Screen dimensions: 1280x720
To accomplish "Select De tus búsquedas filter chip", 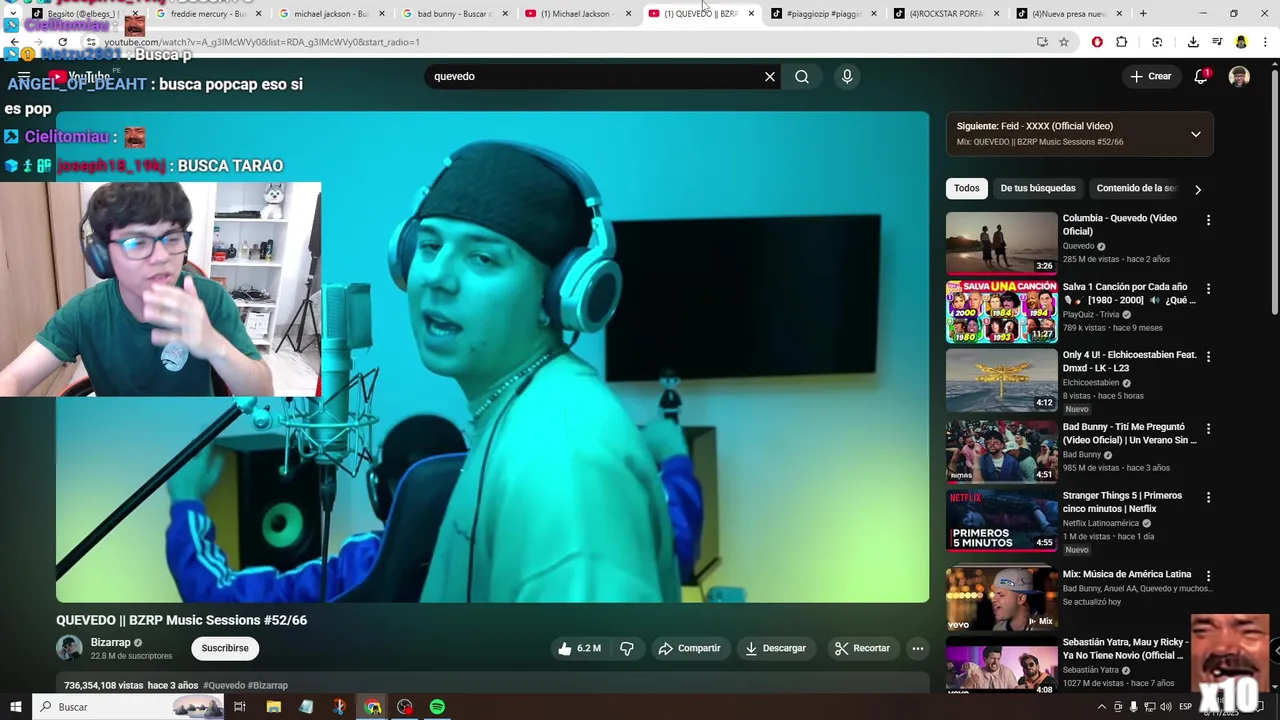I will coord(1038,188).
